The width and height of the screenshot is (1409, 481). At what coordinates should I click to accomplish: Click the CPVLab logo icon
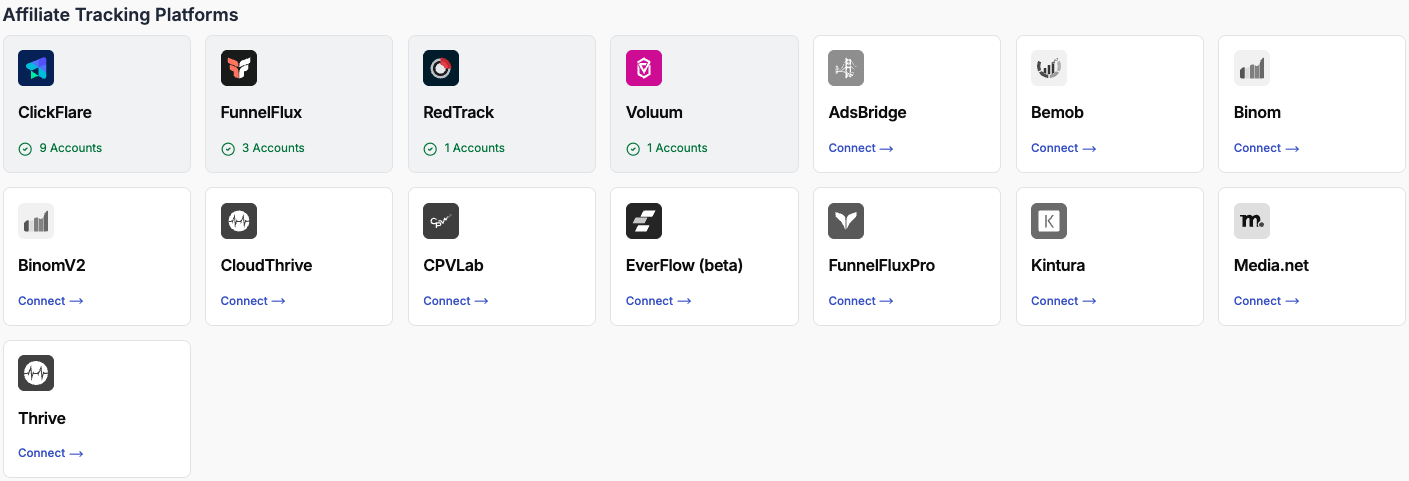point(441,221)
